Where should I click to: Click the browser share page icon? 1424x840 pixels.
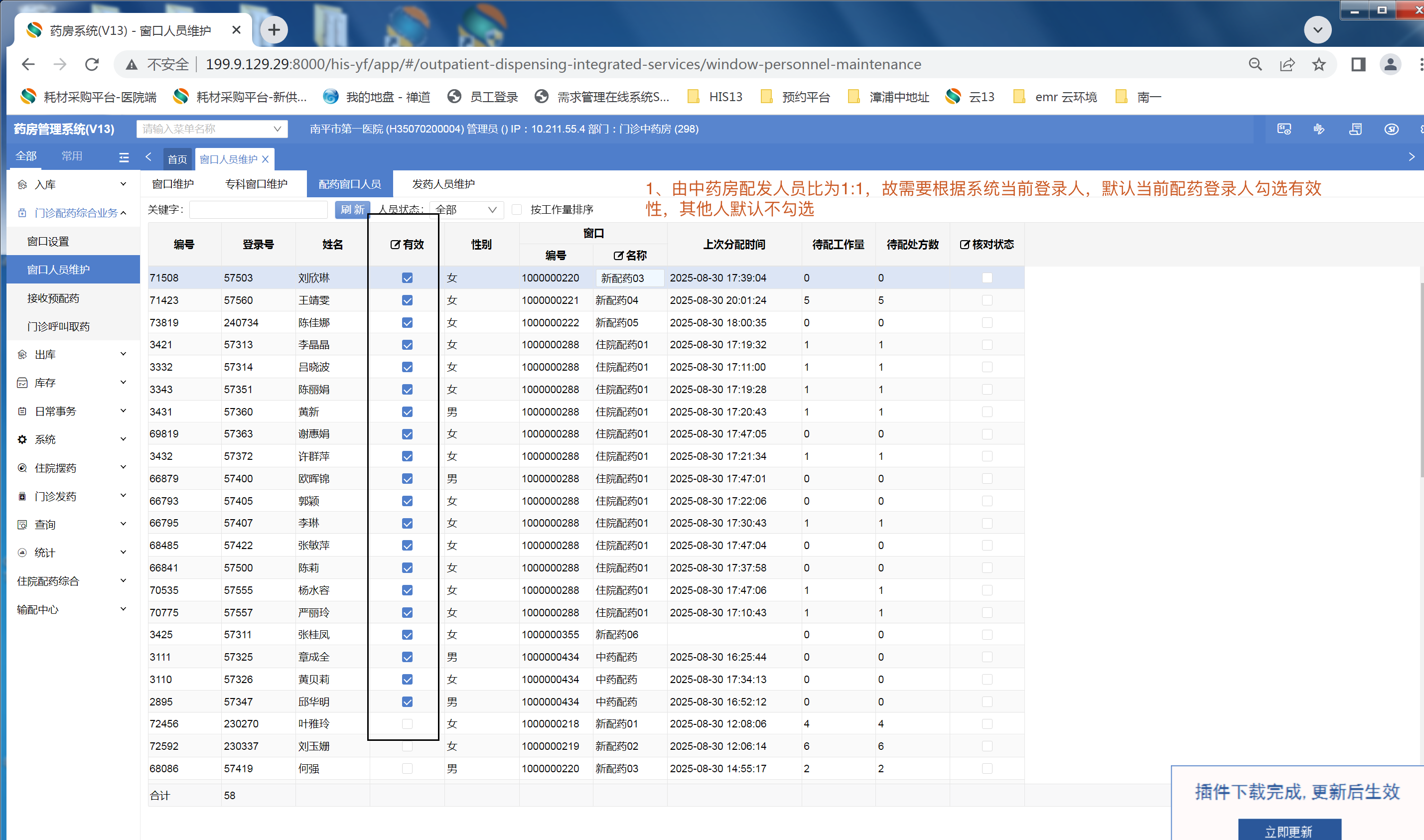tap(1287, 65)
